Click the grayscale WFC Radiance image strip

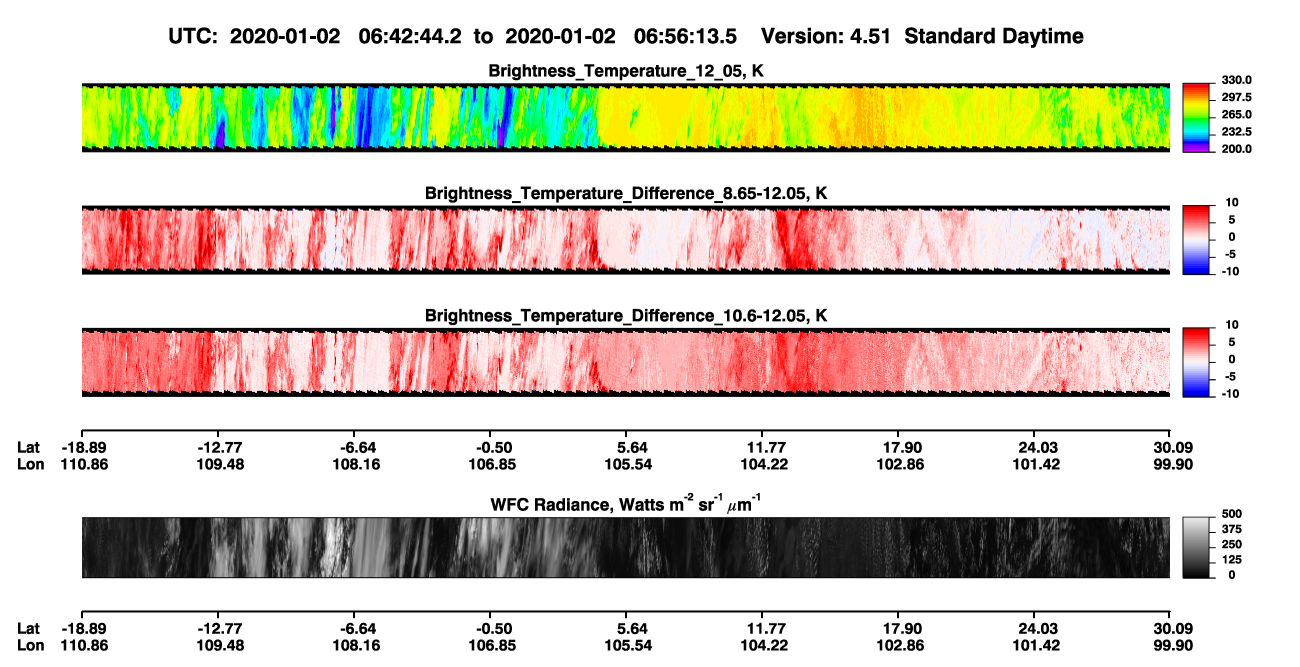[x=626, y=548]
